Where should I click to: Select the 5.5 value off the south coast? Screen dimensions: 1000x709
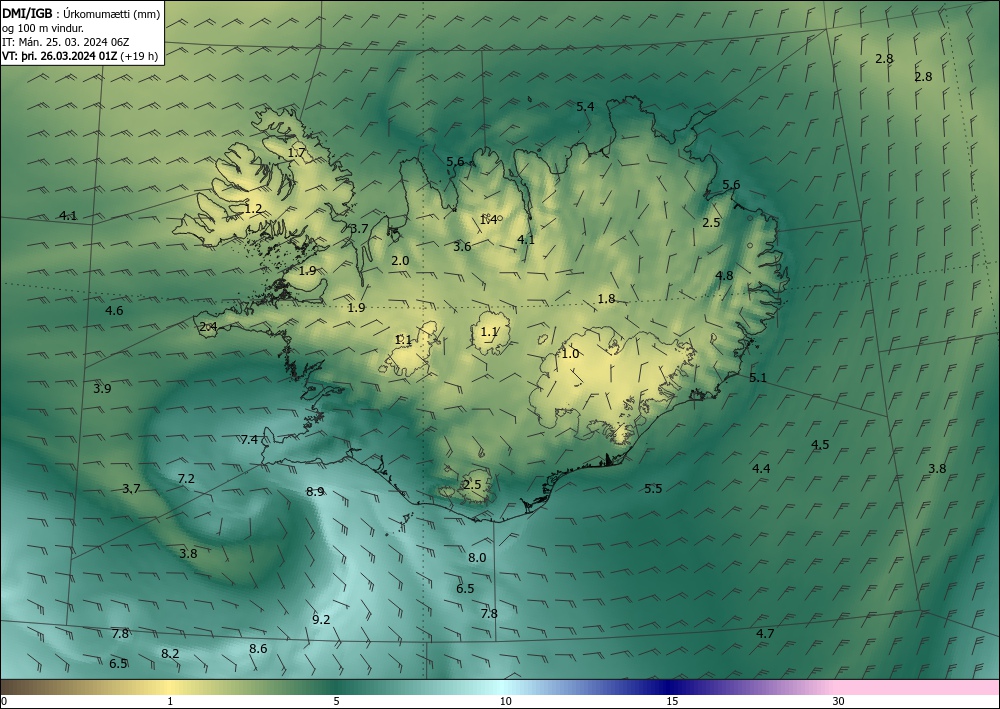coord(653,488)
